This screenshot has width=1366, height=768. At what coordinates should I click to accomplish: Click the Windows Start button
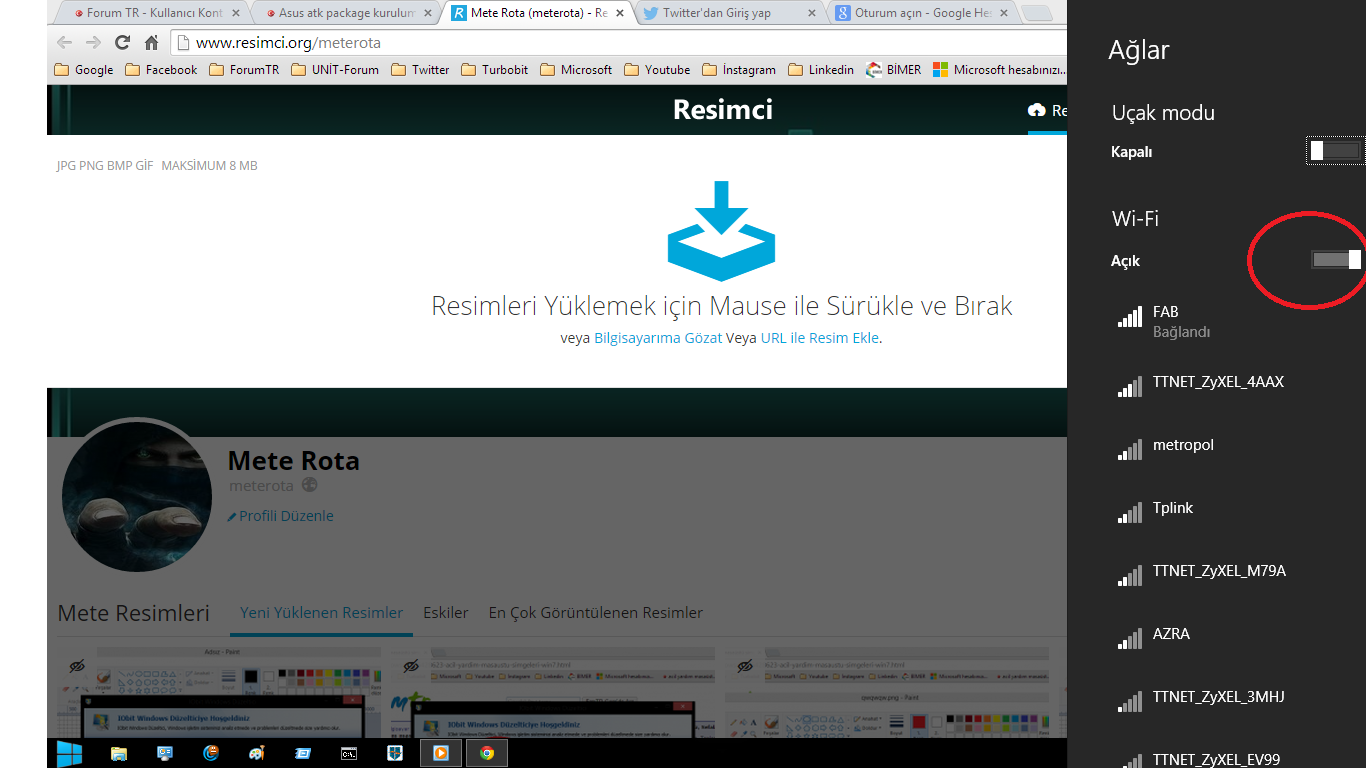pyautogui.click(x=70, y=753)
